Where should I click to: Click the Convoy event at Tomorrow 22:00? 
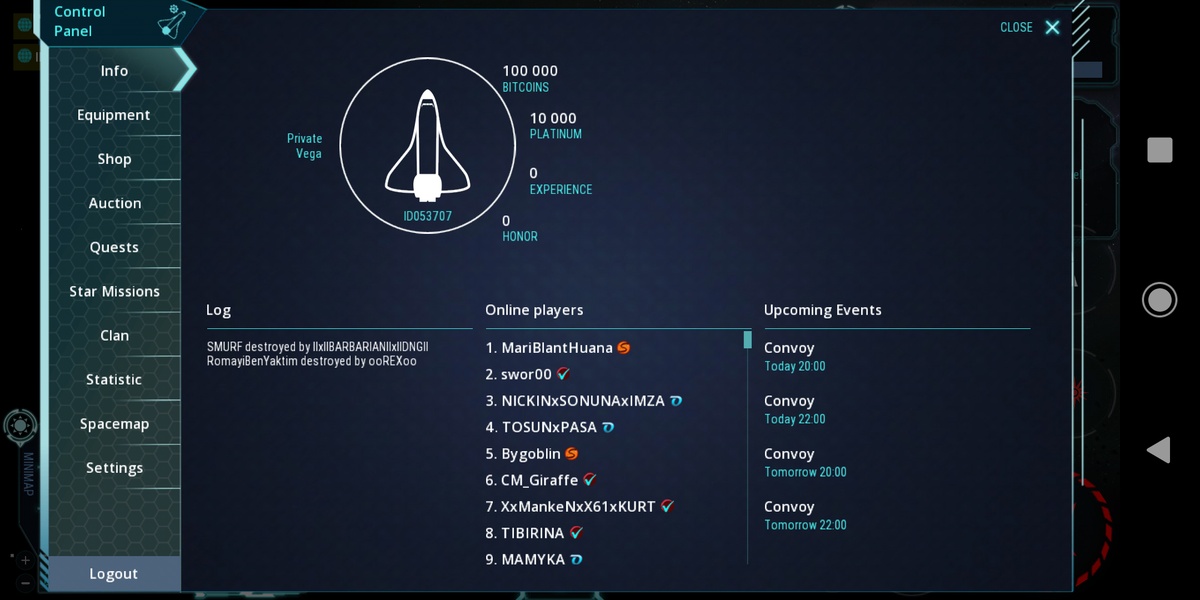point(805,515)
